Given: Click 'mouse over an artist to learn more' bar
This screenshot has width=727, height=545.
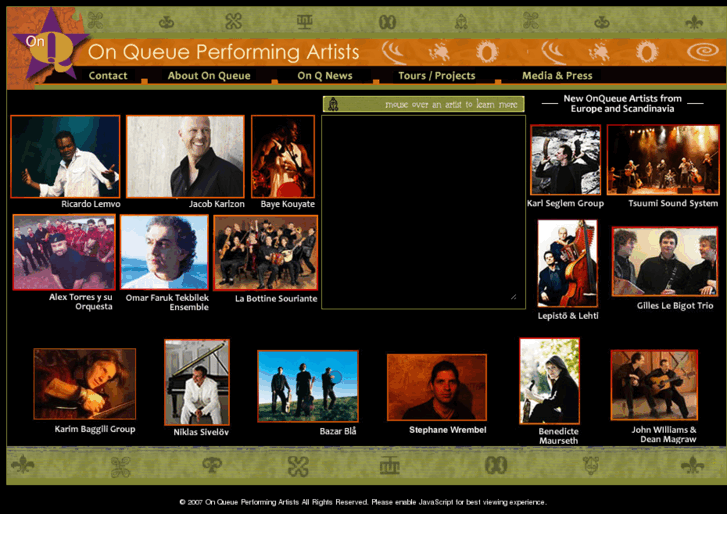Looking at the screenshot, I should 423,104.
